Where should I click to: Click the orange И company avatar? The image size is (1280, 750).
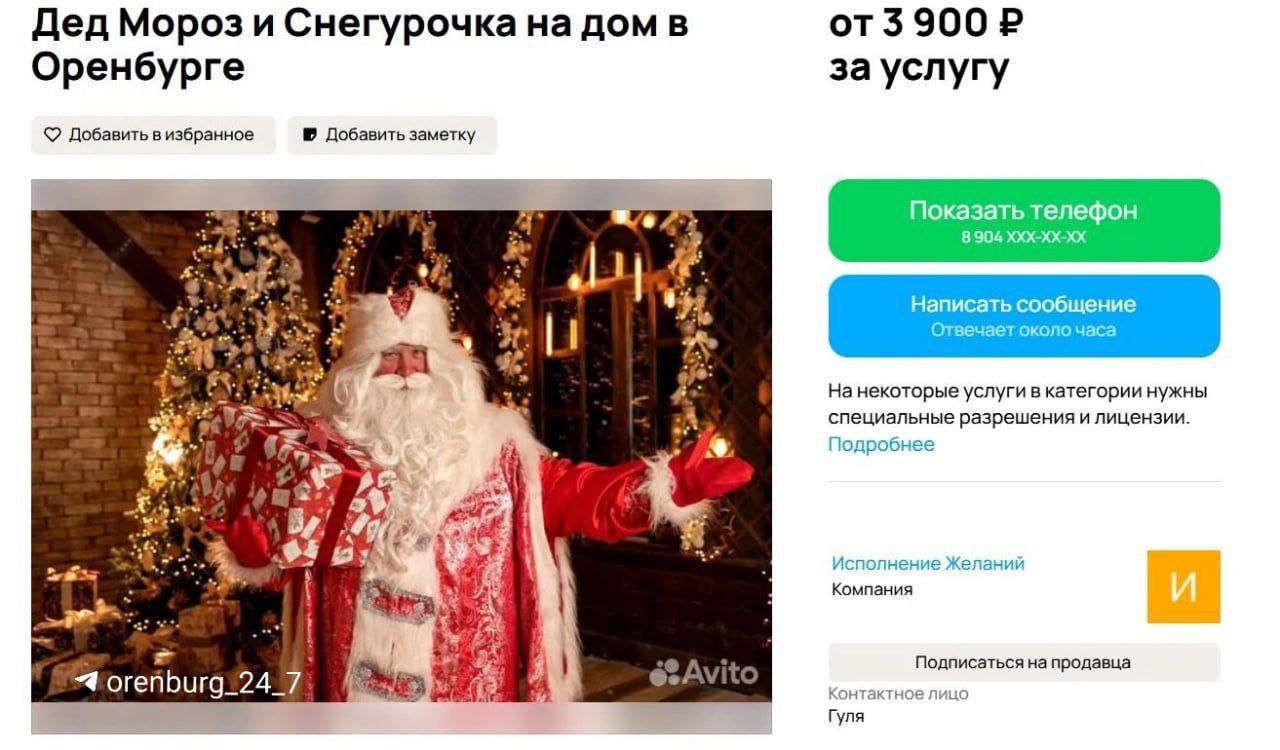(1184, 586)
